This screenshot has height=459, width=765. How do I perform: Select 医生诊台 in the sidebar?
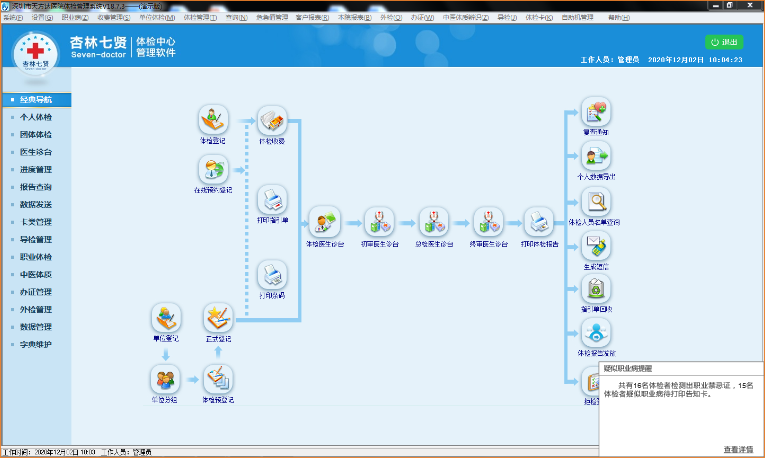click(37, 152)
